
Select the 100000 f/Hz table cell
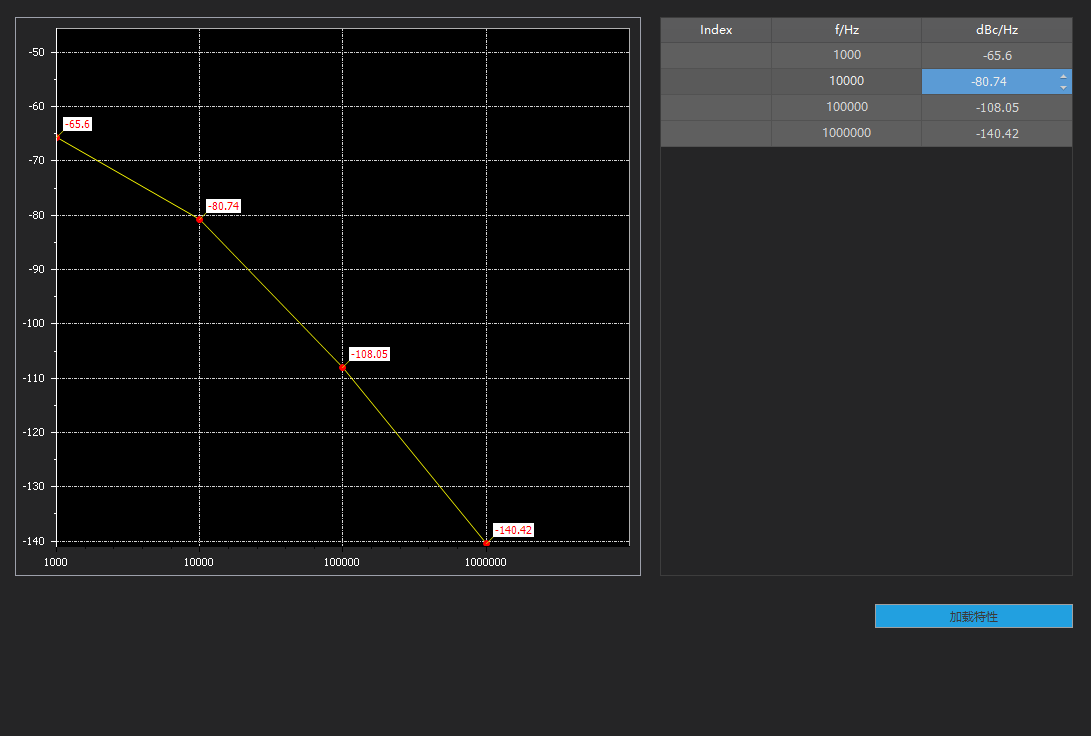pyautogui.click(x=846, y=108)
